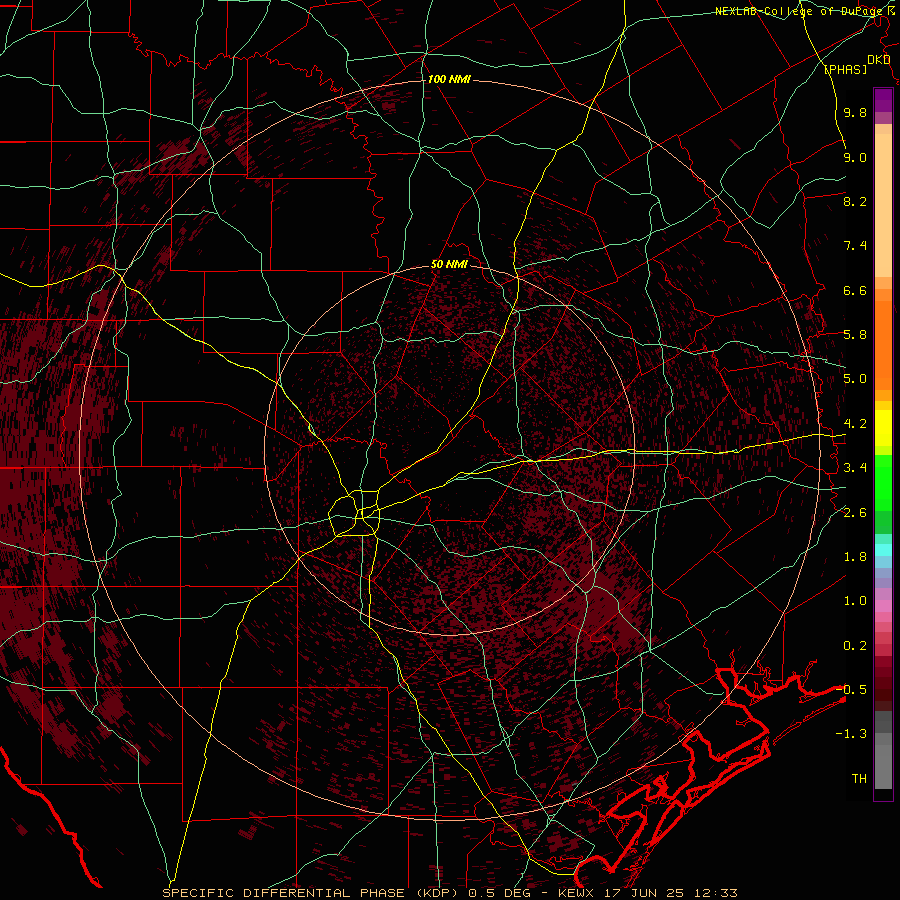The image size is (900, 900).
Task: Select the 9.8 value on the color scale
Action: [x=855, y=112]
